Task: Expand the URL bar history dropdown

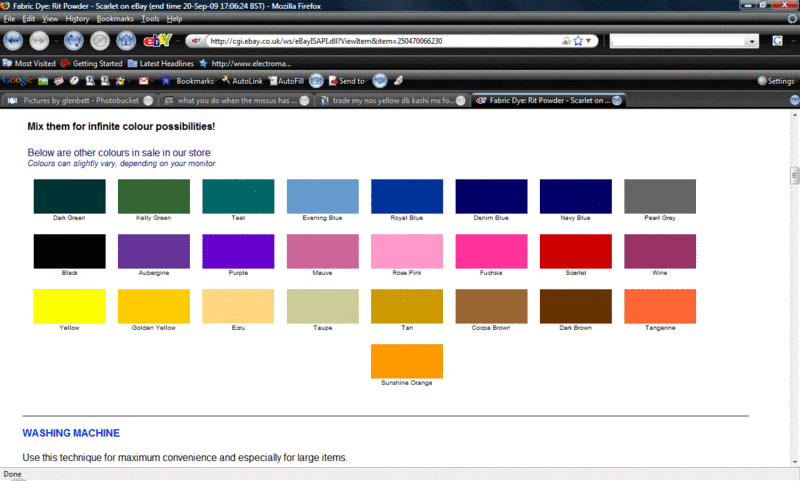Action: coord(591,41)
